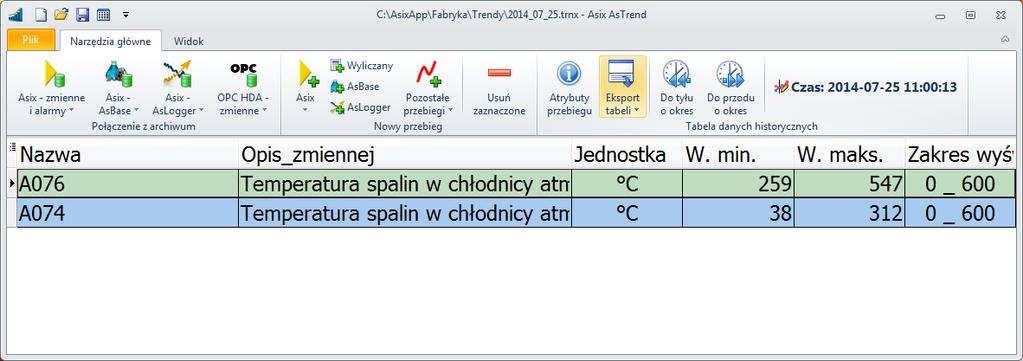
Task: Sort by the W. maks. column header
Action: click(849, 155)
